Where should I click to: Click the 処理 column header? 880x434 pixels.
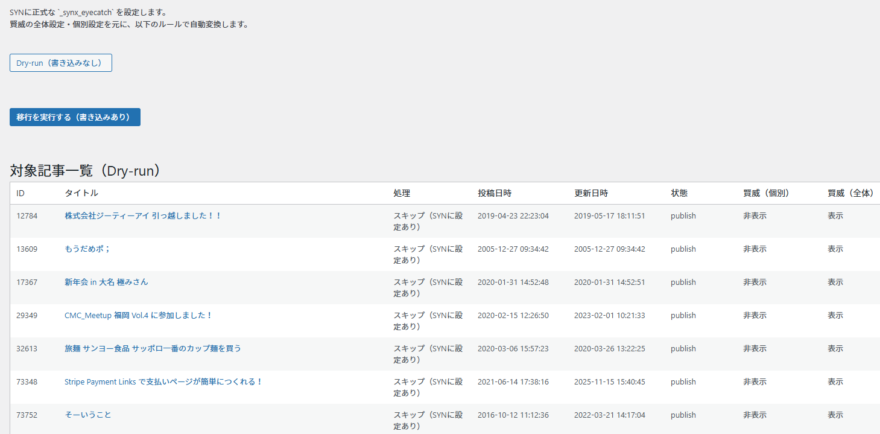402,192
